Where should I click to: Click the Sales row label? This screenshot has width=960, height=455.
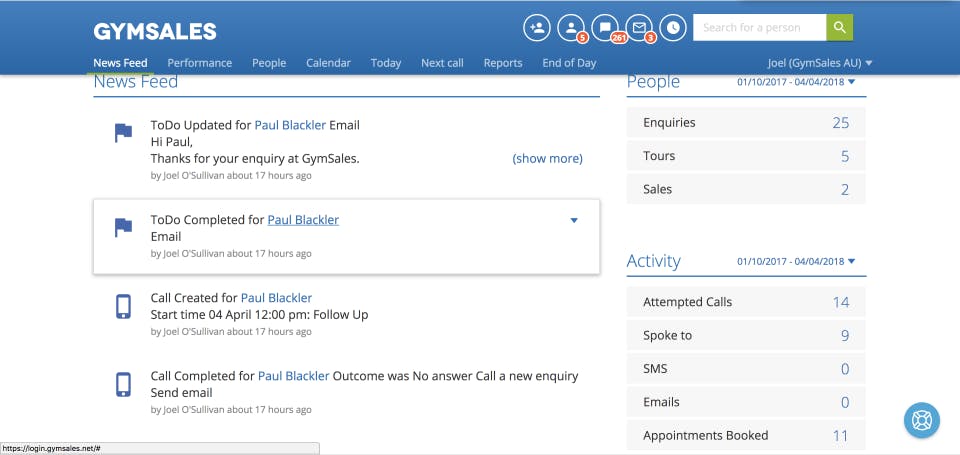click(x=658, y=189)
